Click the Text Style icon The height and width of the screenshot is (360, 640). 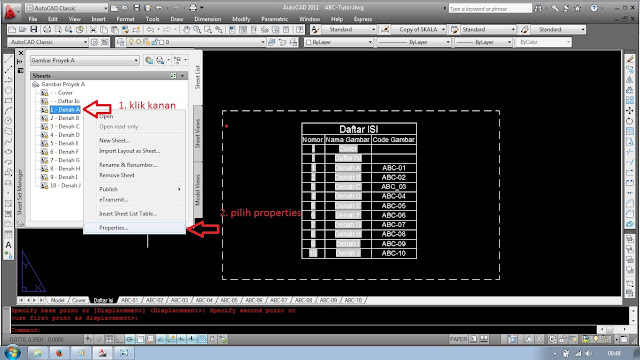click(x=315, y=29)
